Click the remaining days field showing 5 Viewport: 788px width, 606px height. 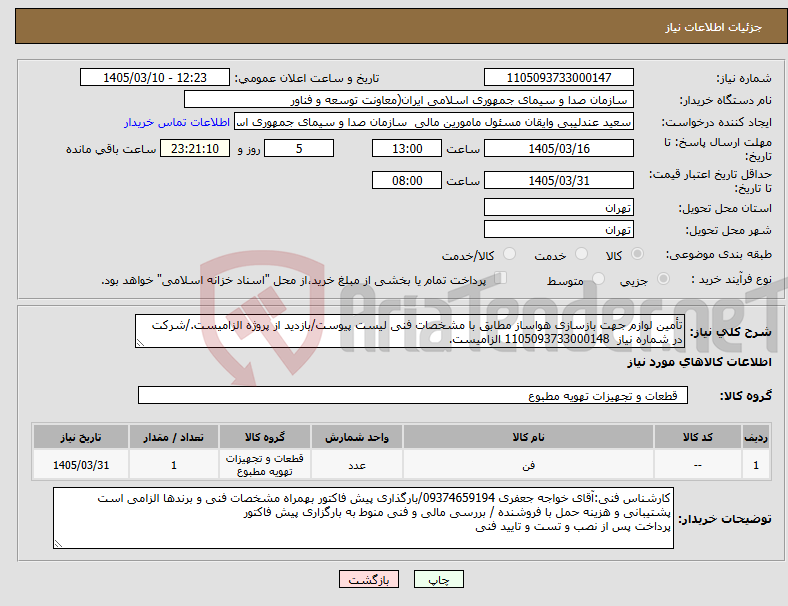[299, 148]
